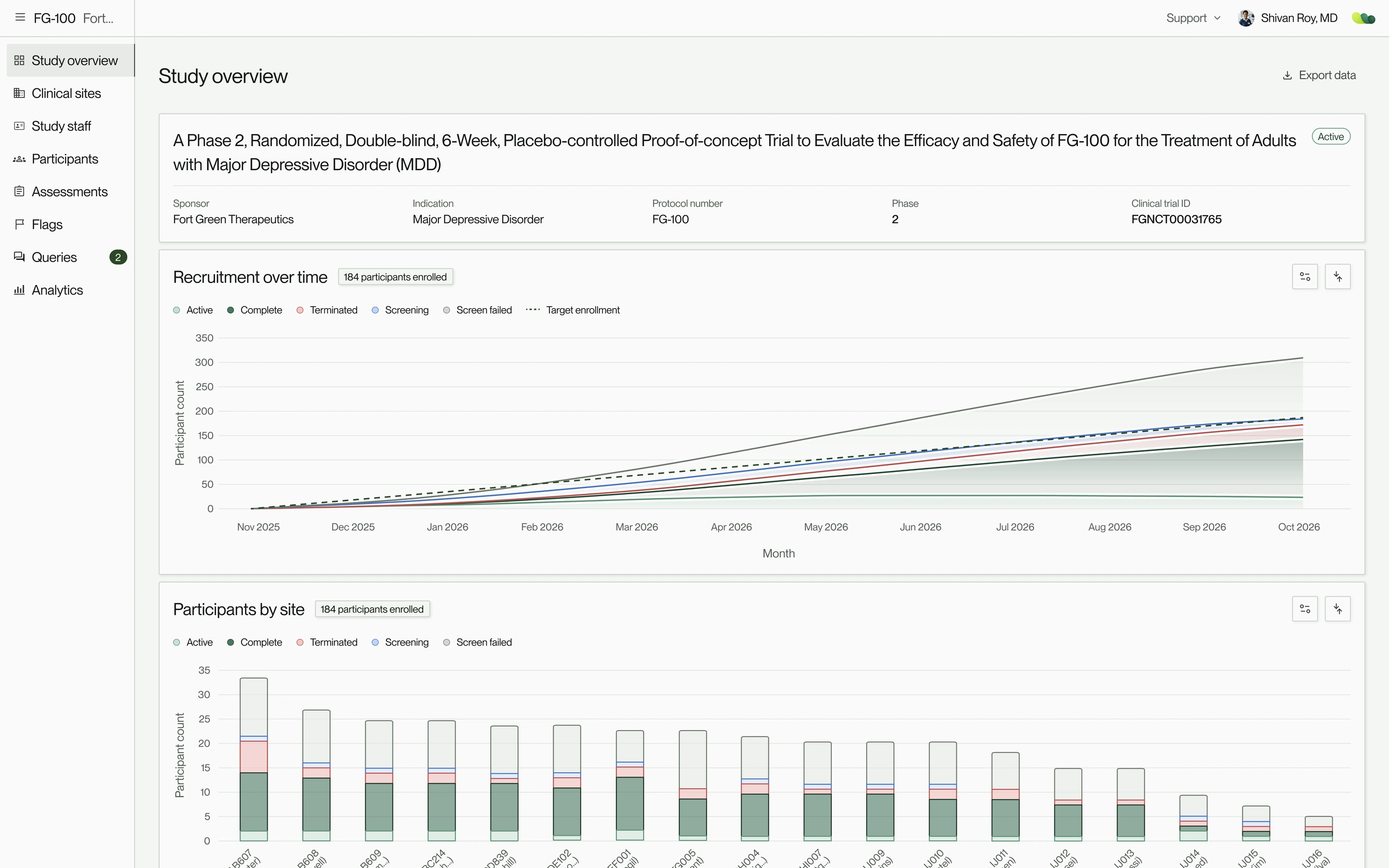Toggle Active series in Participants by site legend
1389x868 pixels.
coord(193,642)
